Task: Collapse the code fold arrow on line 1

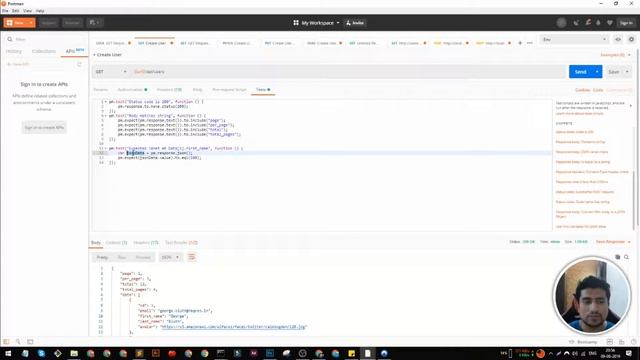Action: coord(106,102)
